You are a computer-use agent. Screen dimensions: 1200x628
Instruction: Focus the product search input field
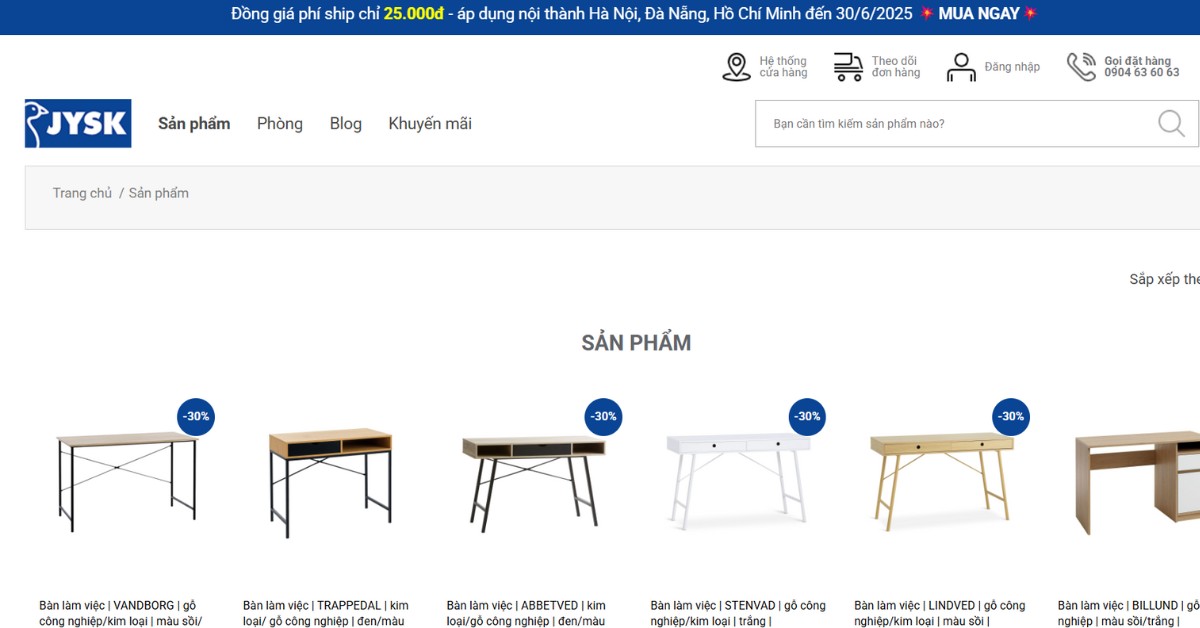coord(957,124)
